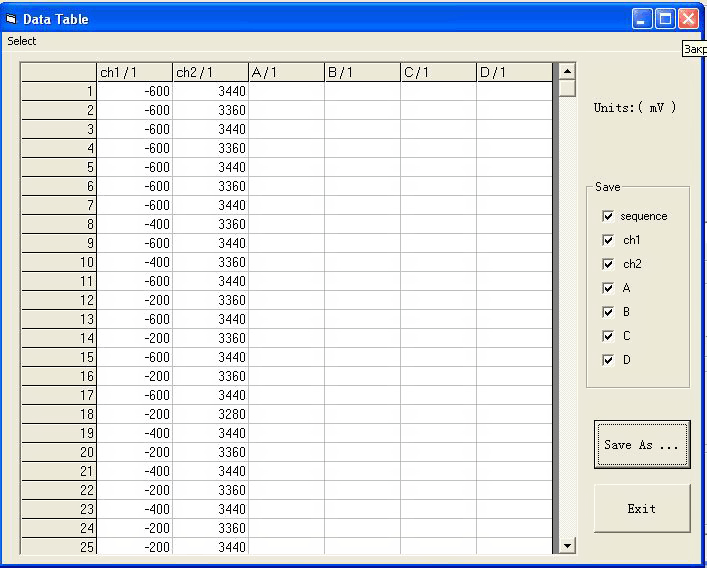The image size is (707, 568).
Task: Click the Save As ... button
Action: pos(641,445)
